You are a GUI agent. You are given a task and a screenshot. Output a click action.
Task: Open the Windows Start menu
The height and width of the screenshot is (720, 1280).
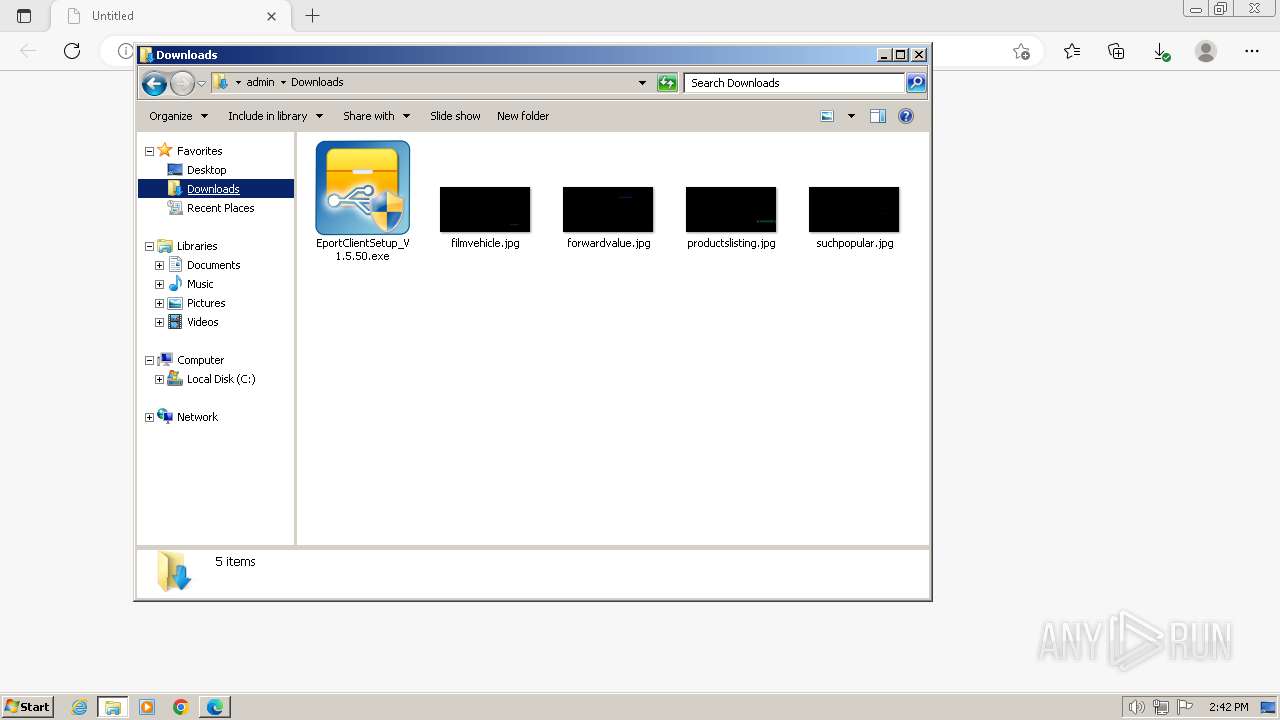(28, 707)
